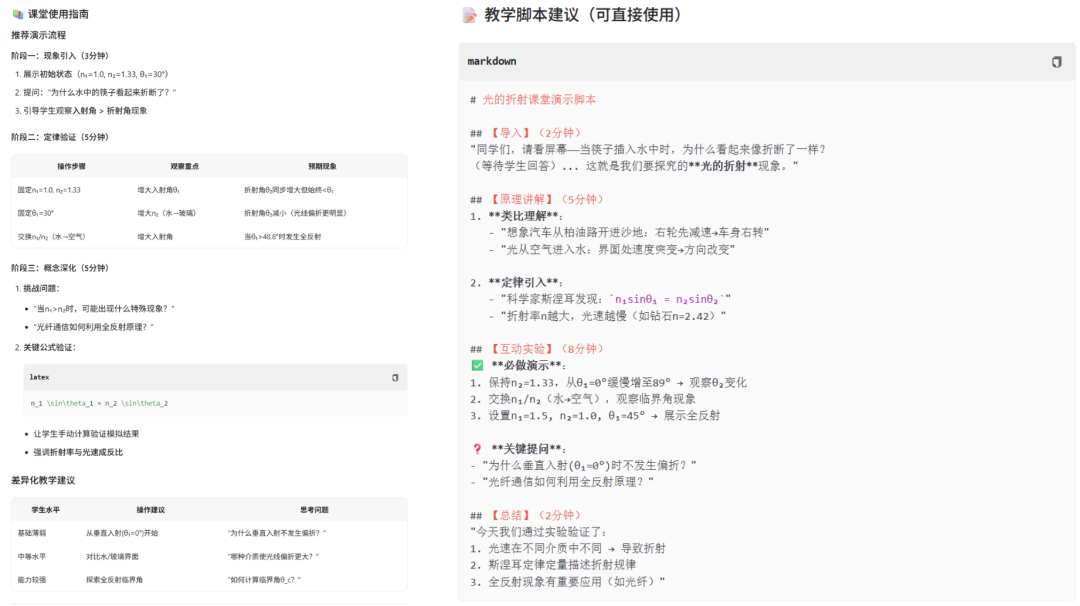Viewport: 1080px width, 606px height.
Task: Click the 阶段三：概念深化 heading
Action: coord(59,268)
